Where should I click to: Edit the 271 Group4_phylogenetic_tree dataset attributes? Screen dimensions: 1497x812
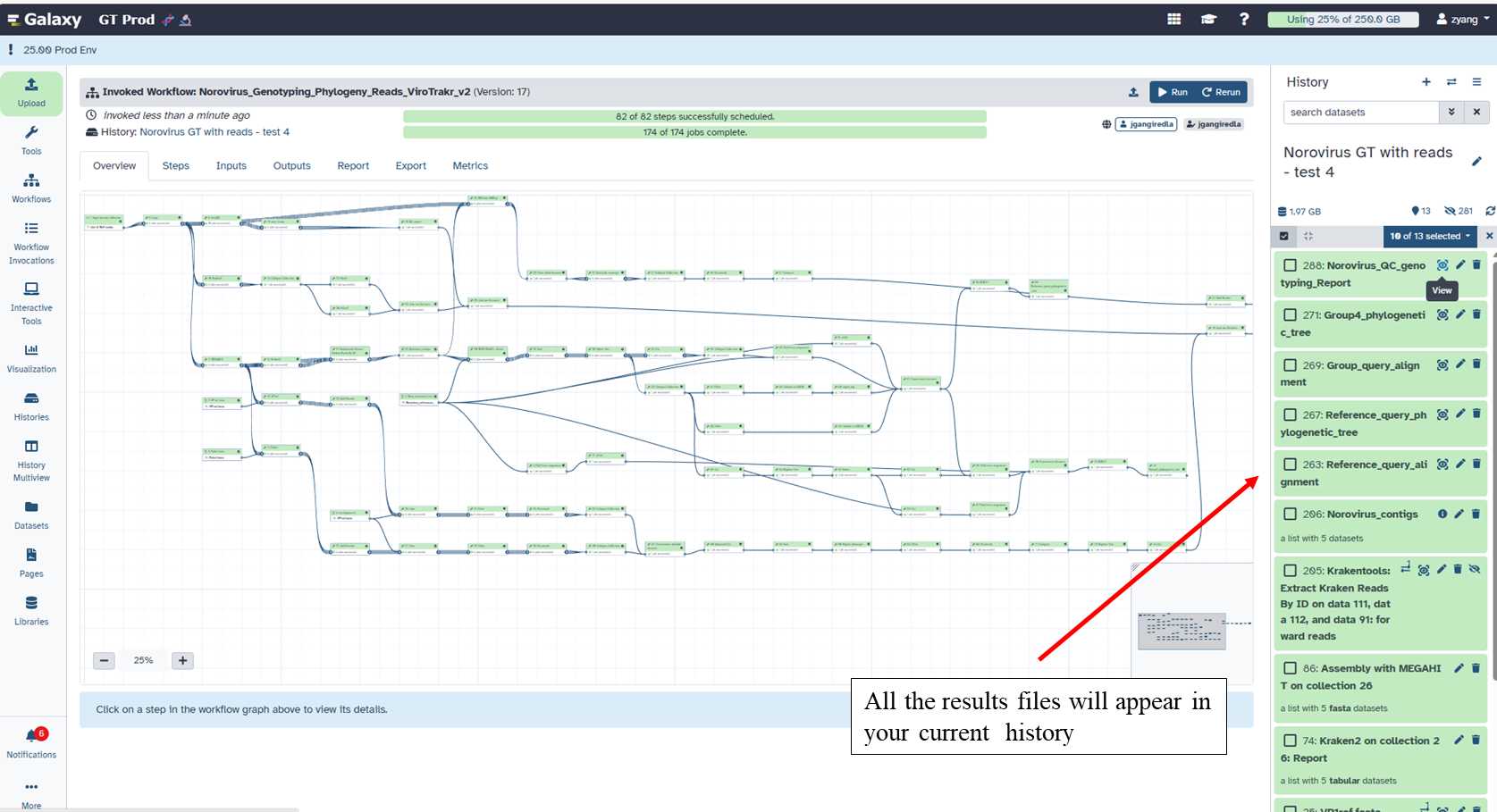(x=1459, y=314)
